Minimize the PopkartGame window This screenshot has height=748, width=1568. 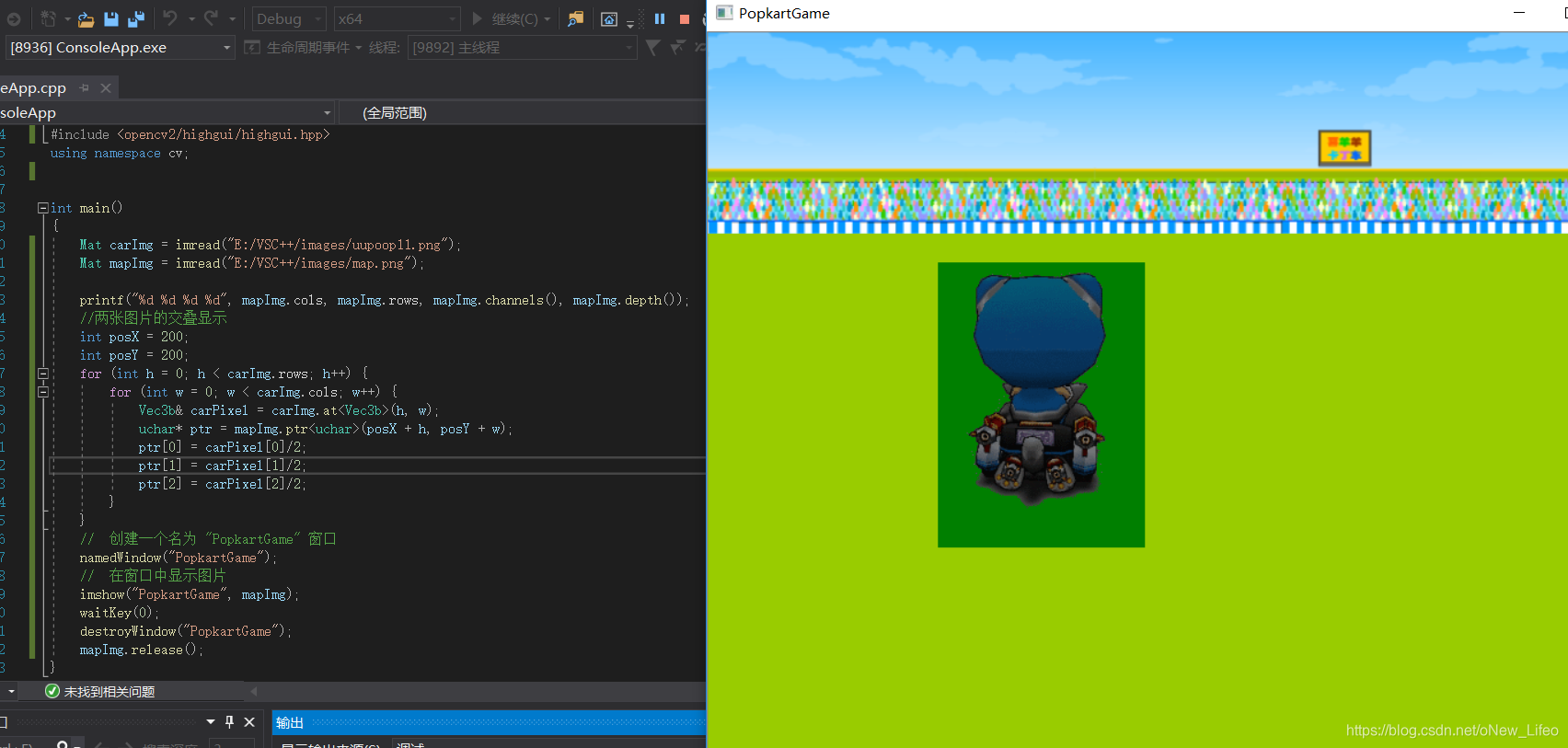pyautogui.click(x=1519, y=13)
